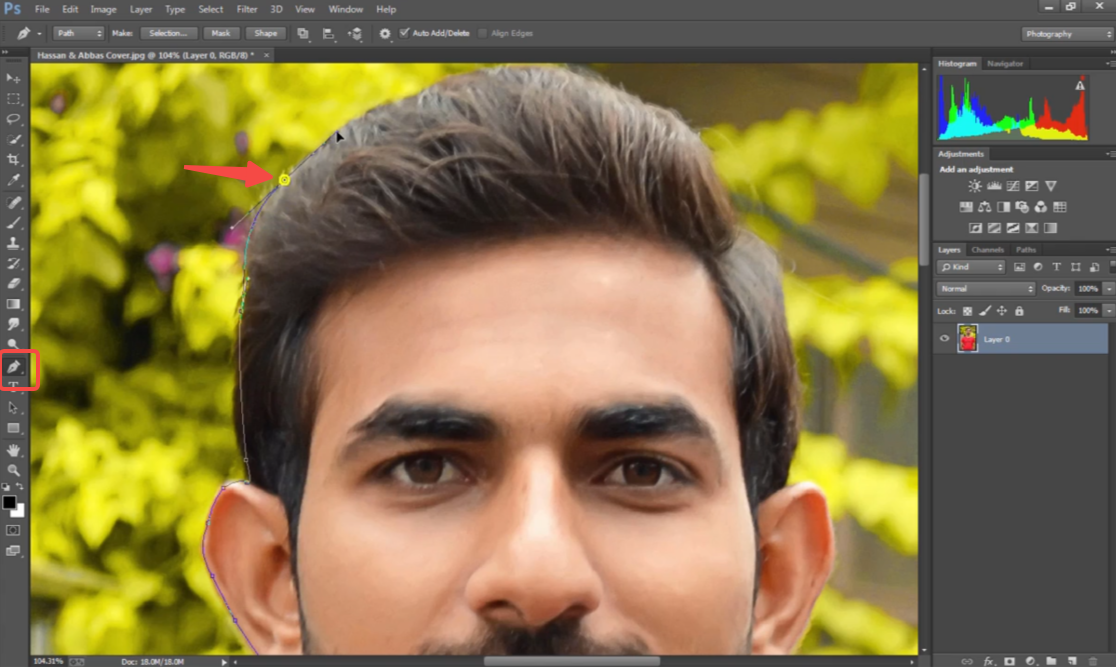
Task: Open pen geometry options gear
Action: tap(384, 33)
